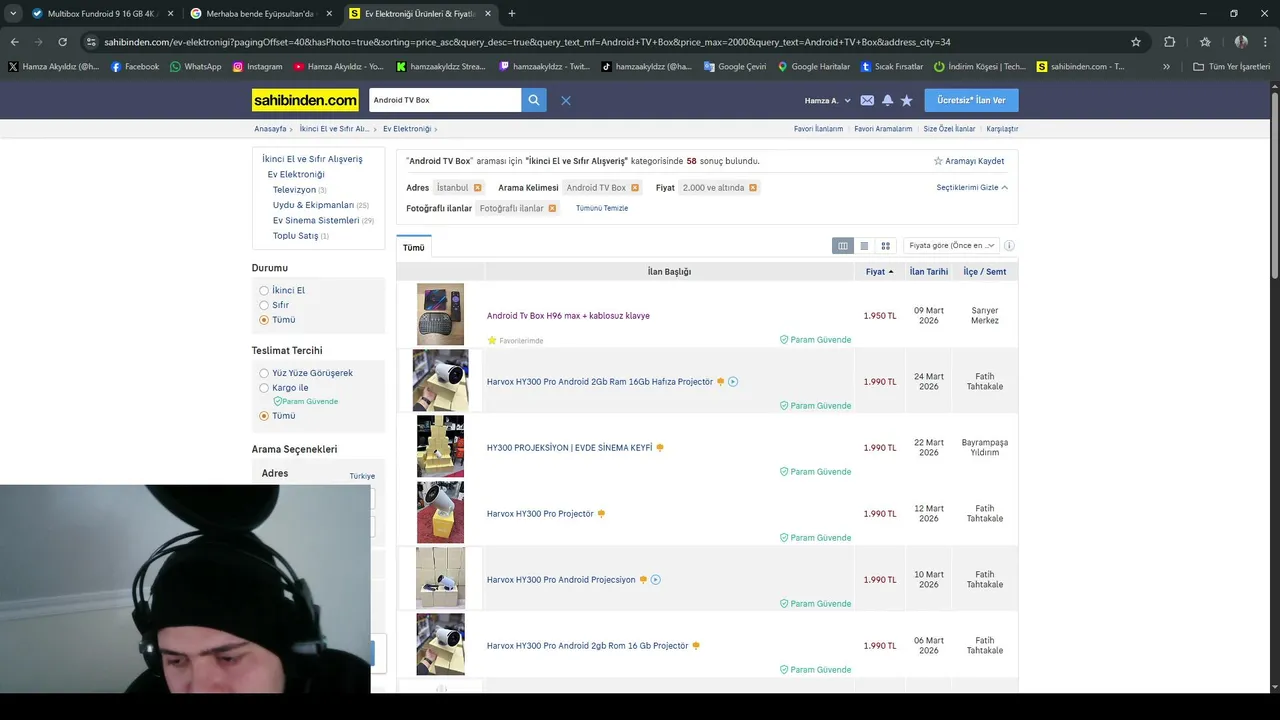Click video play icon on Harvox 2Gb Ram listing
Viewport: 1280px width, 720px height.
[733, 381]
